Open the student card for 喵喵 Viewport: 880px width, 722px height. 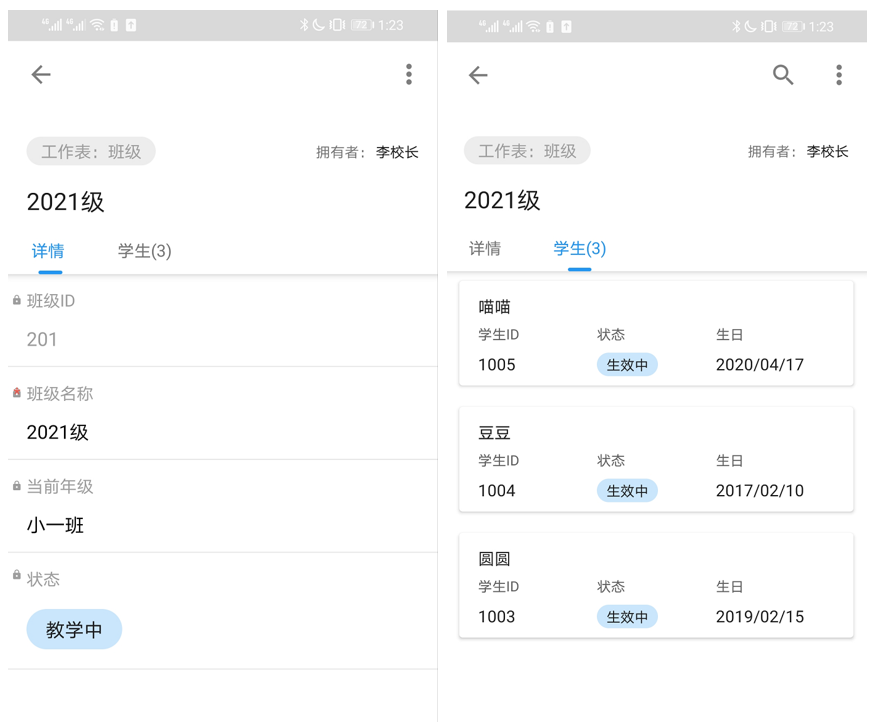point(655,333)
